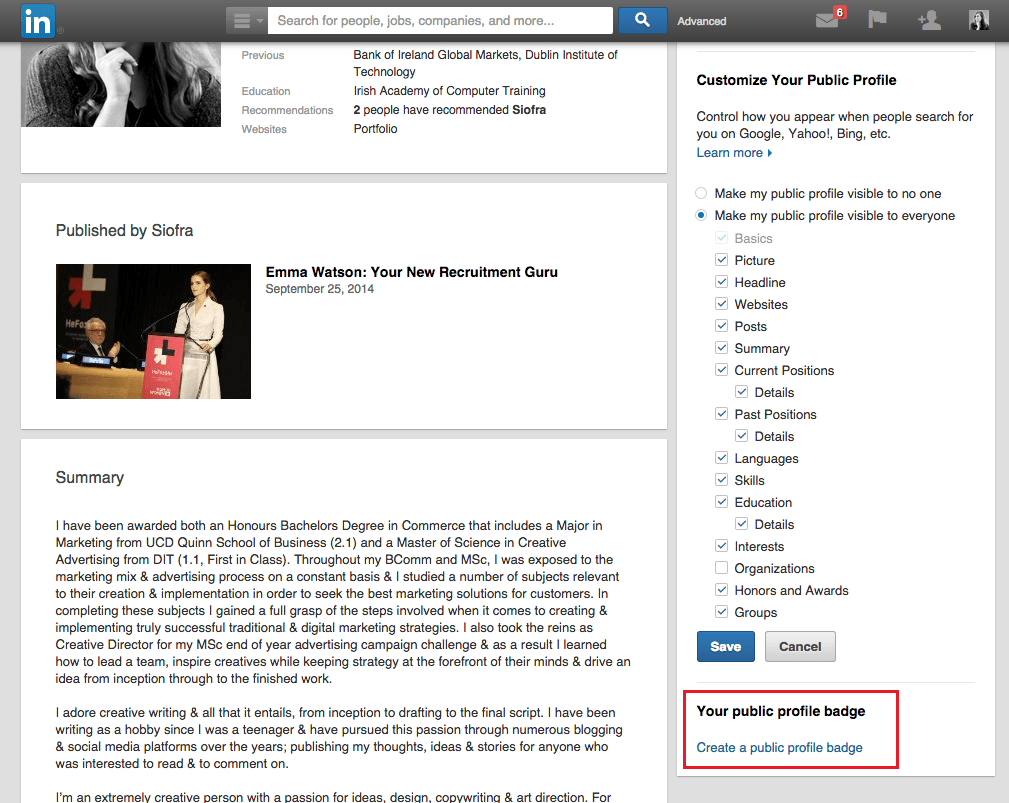1009x803 pixels.
Task: Toggle Details under Current Positions
Action: [741, 392]
